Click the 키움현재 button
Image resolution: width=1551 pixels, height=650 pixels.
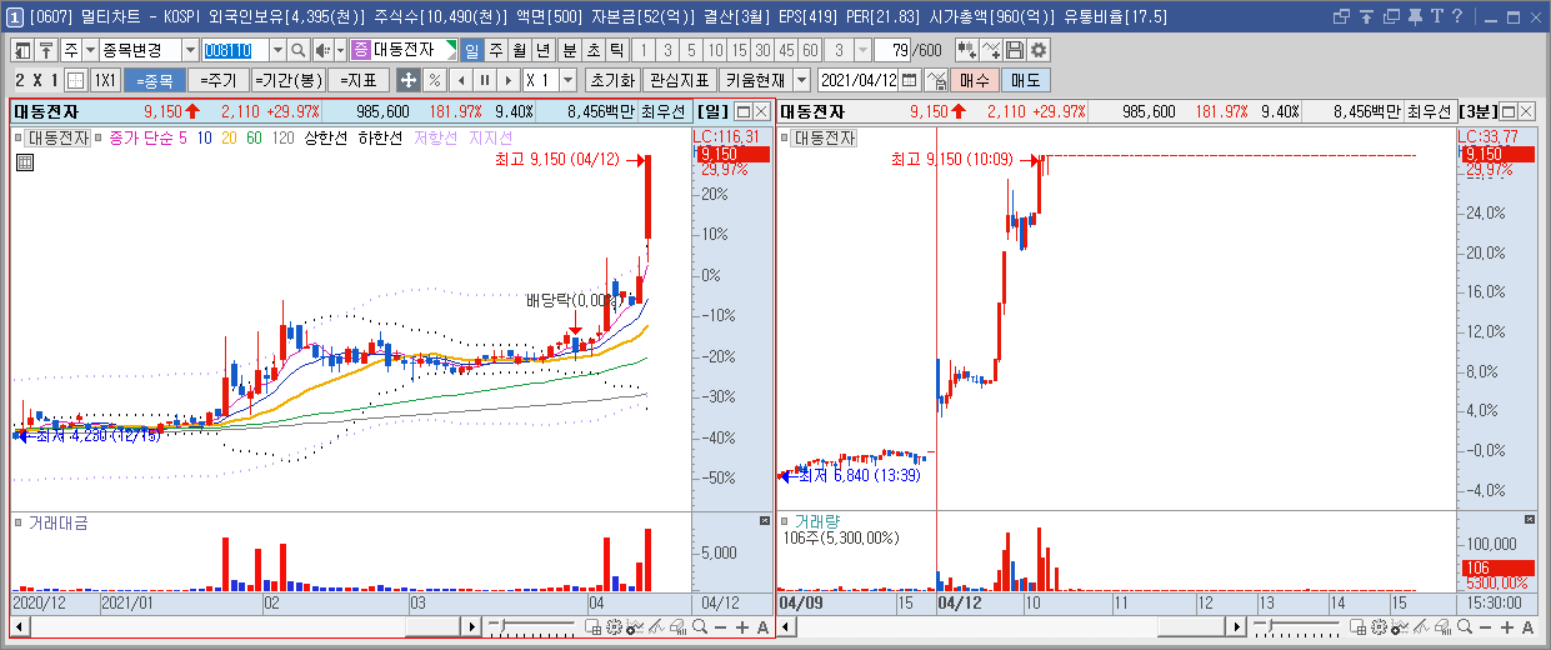tap(755, 80)
